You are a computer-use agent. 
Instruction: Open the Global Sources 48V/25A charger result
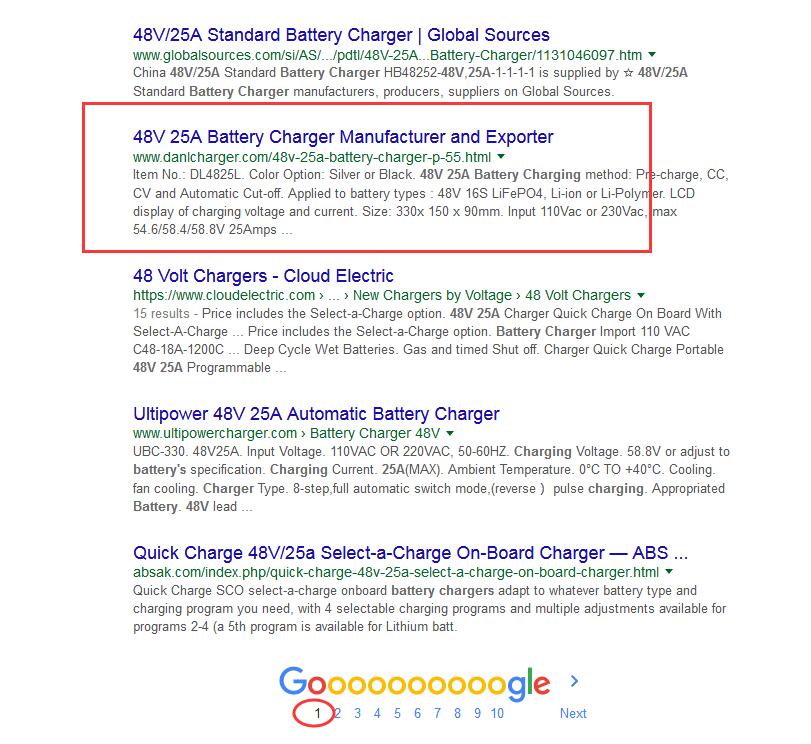click(341, 35)
